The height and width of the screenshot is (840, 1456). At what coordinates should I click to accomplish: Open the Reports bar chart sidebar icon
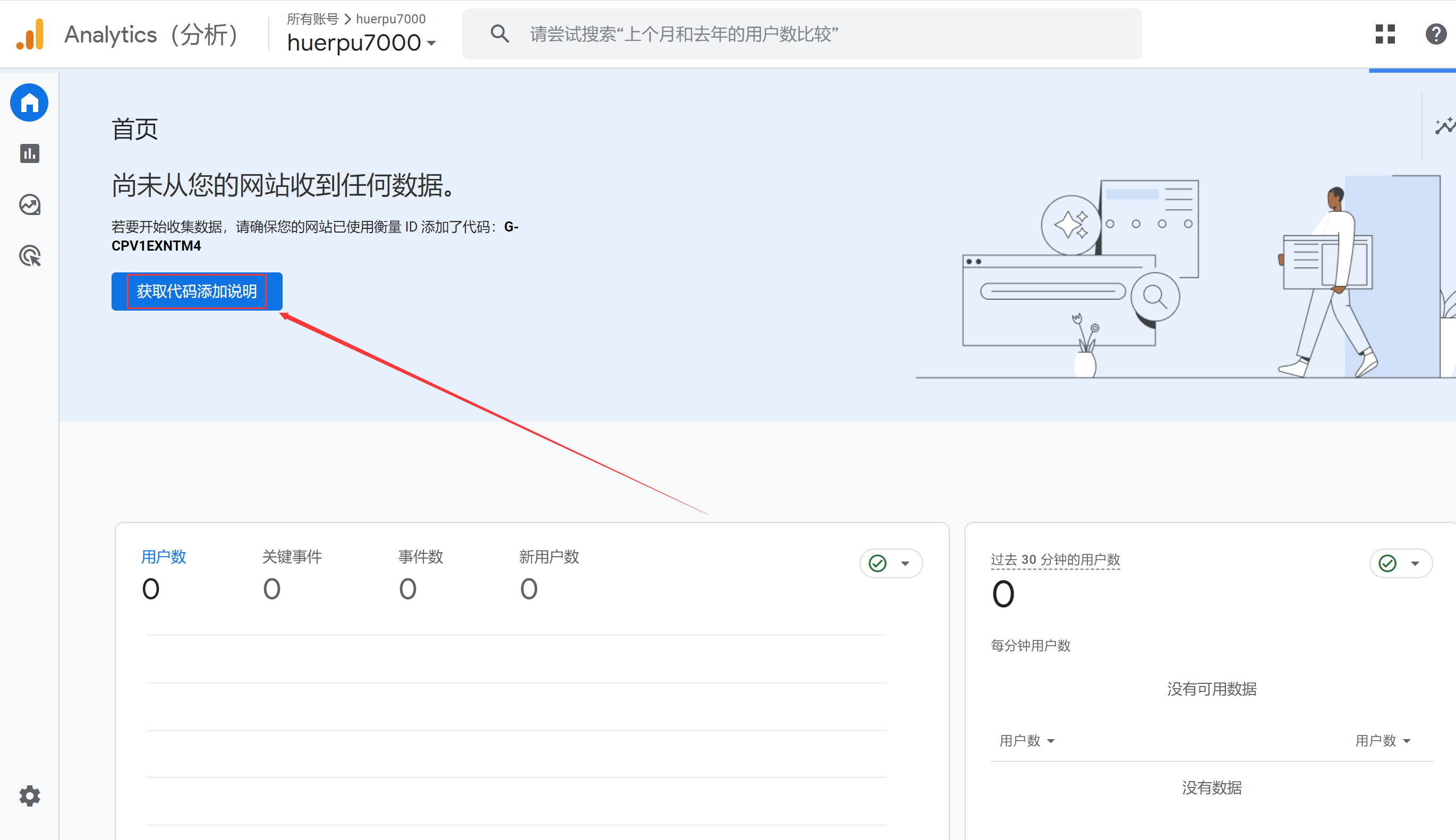click(29, 153)
